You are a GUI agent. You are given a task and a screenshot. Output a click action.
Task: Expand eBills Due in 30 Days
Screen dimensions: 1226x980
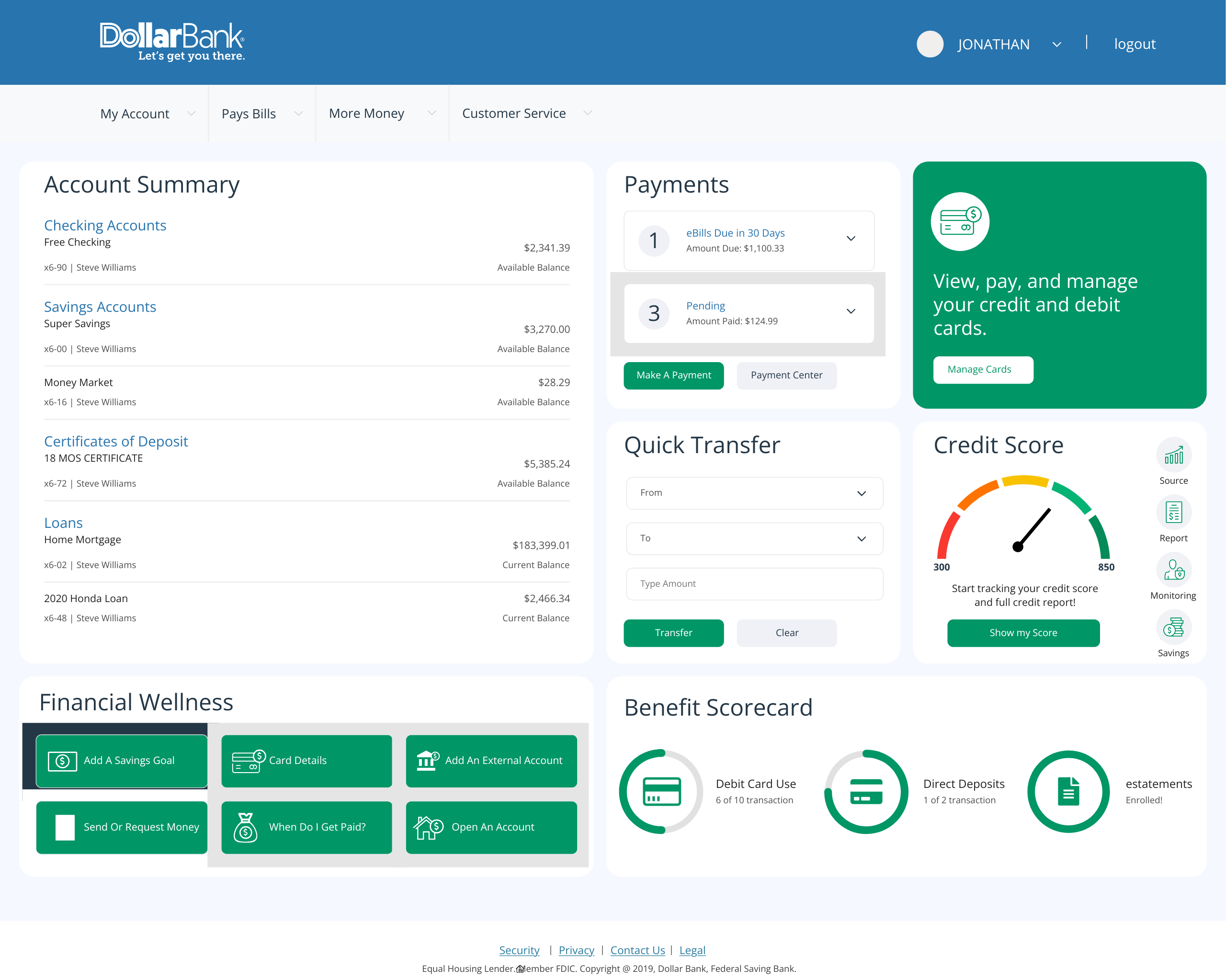click(x=851, y=239)
